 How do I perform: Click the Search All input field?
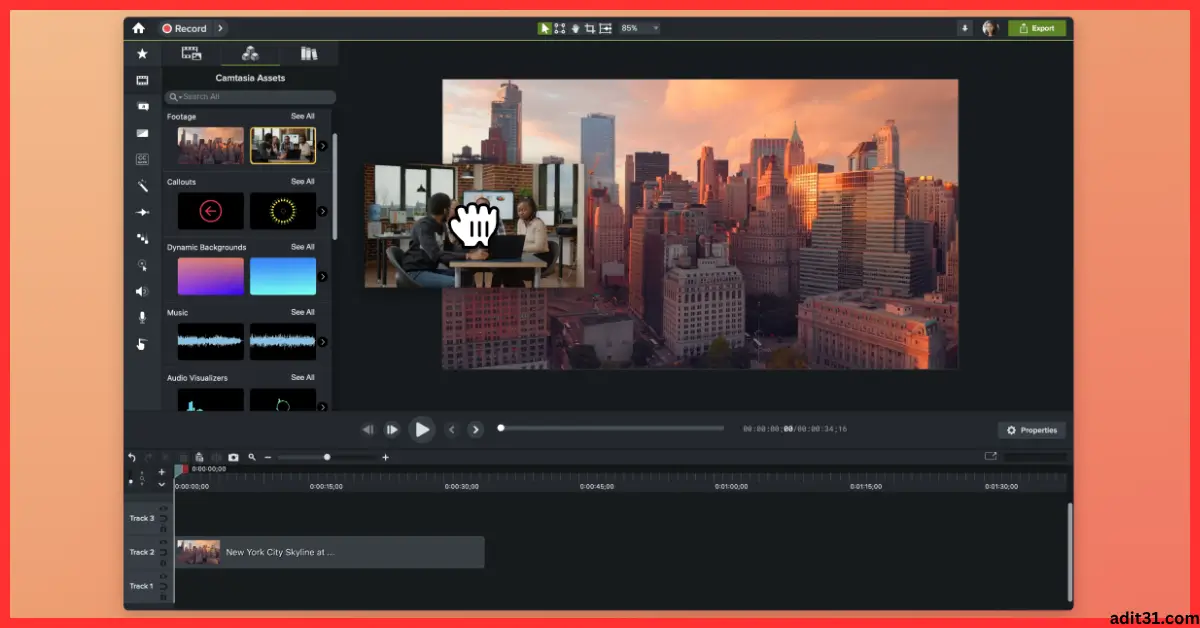pos(250,97)
